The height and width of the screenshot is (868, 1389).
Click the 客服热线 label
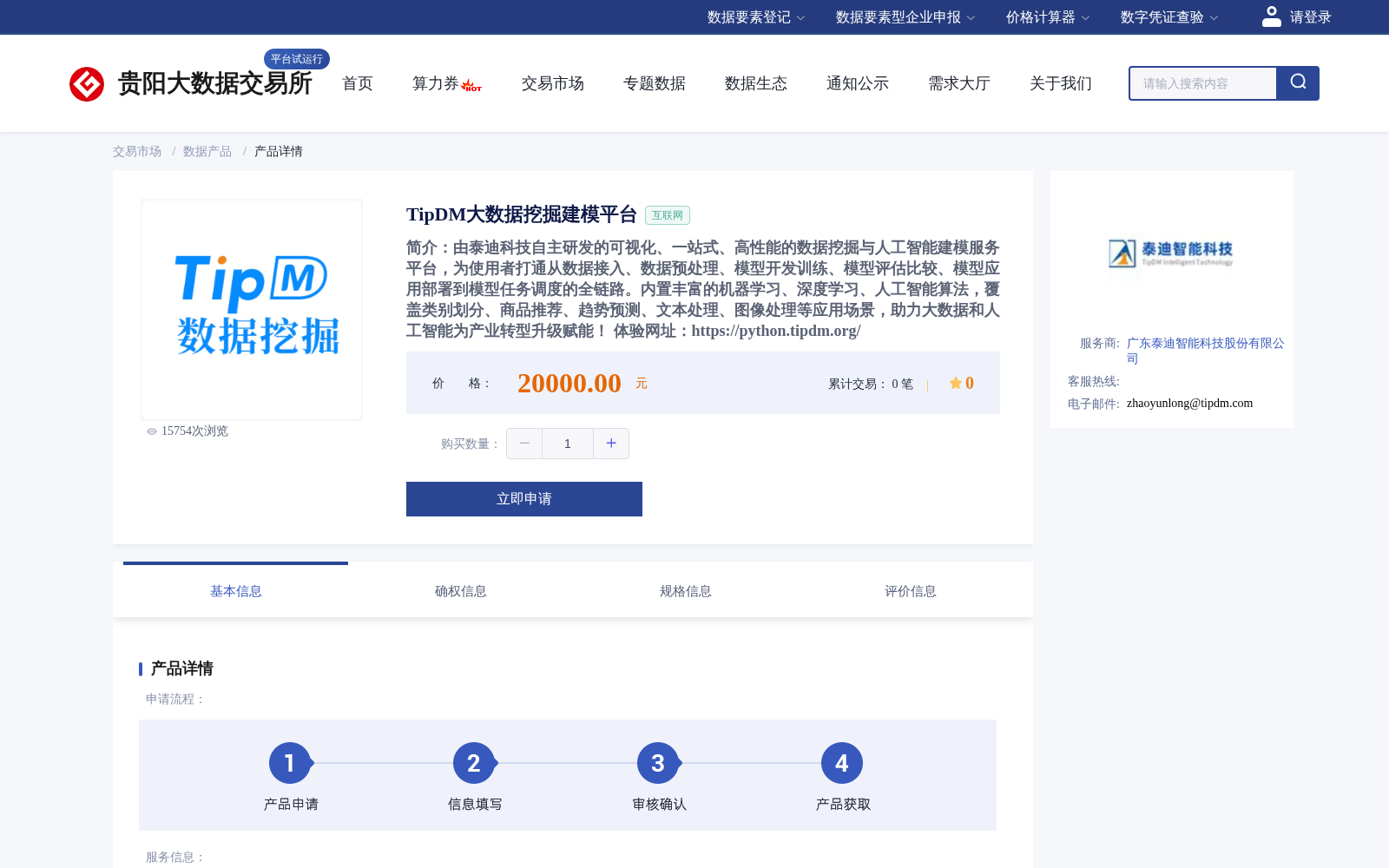click(x=1094, y=381)
